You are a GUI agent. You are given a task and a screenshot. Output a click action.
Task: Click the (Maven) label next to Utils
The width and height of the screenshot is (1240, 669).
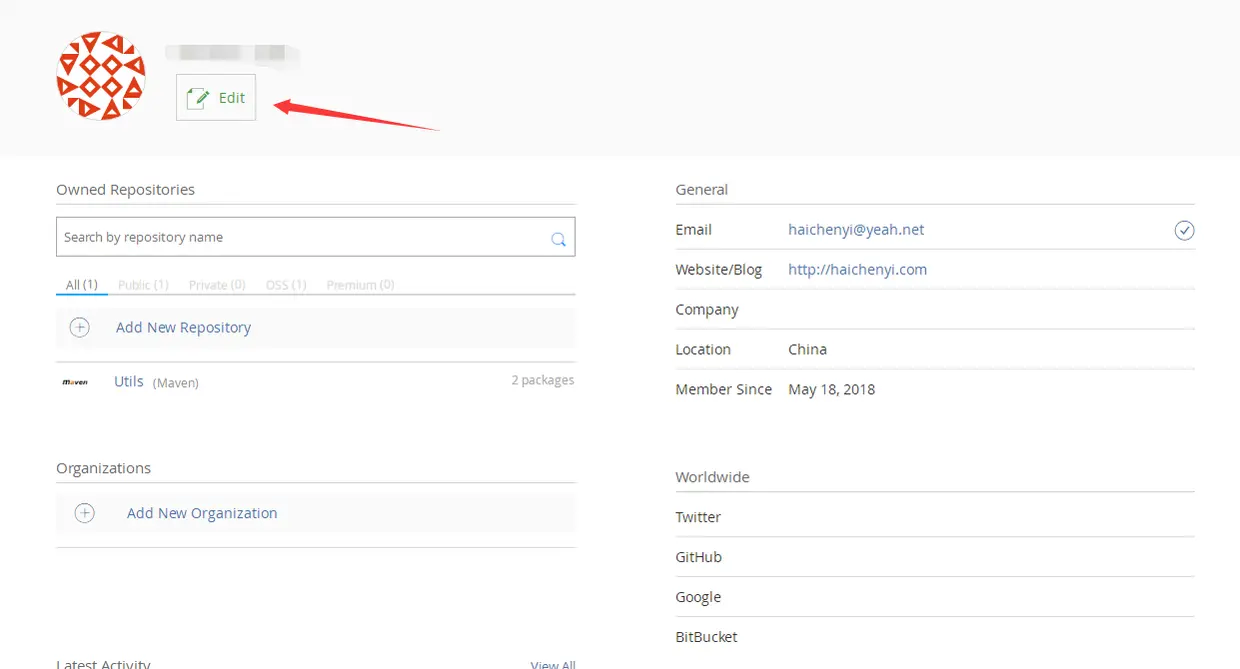pos(176,383)
